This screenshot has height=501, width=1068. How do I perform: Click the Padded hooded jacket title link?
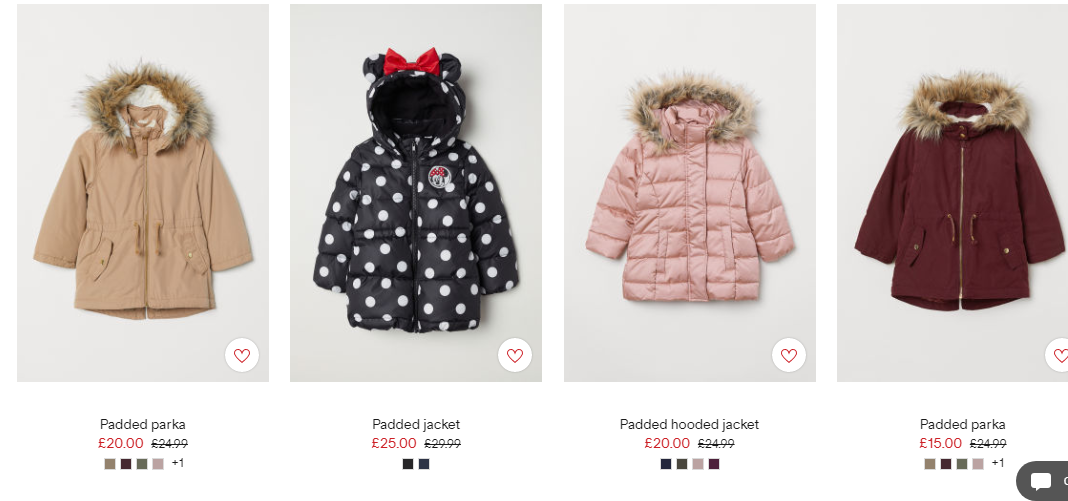(x=689, y=424)
